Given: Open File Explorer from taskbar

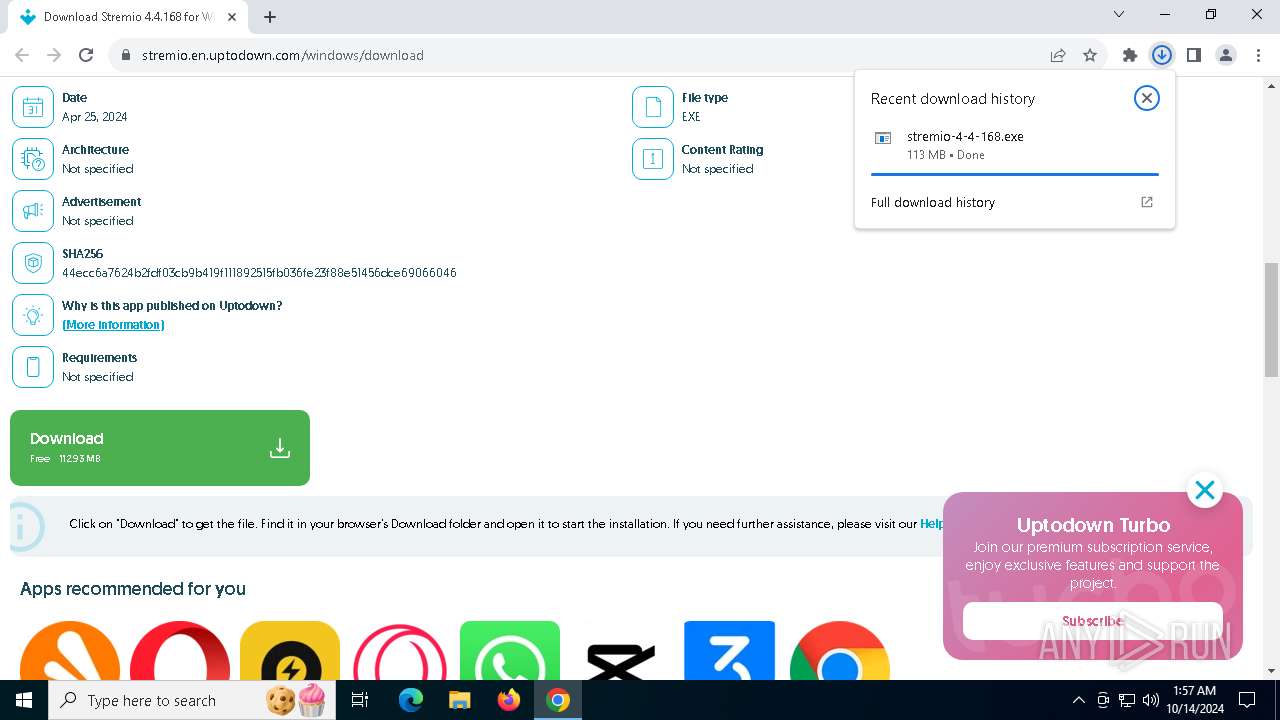Looking at the screenshot, I should [460, 700].
